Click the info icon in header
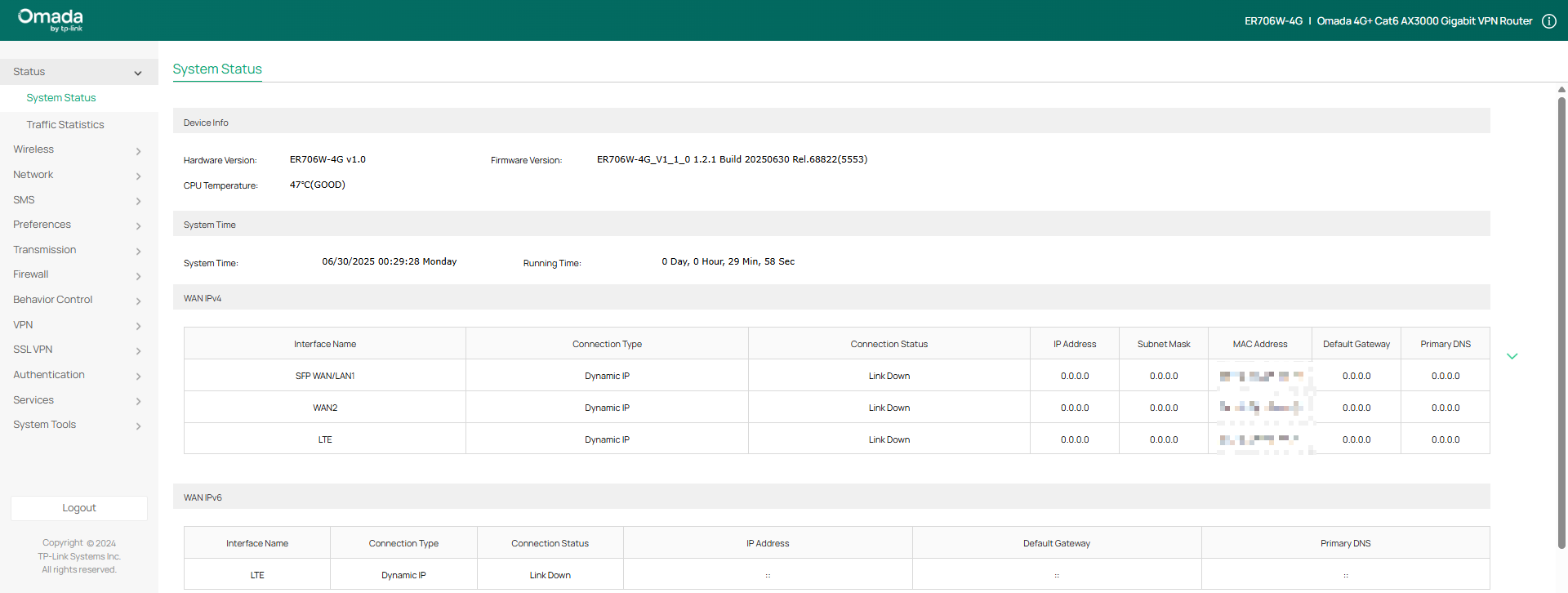Viewport: 1568px width, 593px height. click(1548, 21)
